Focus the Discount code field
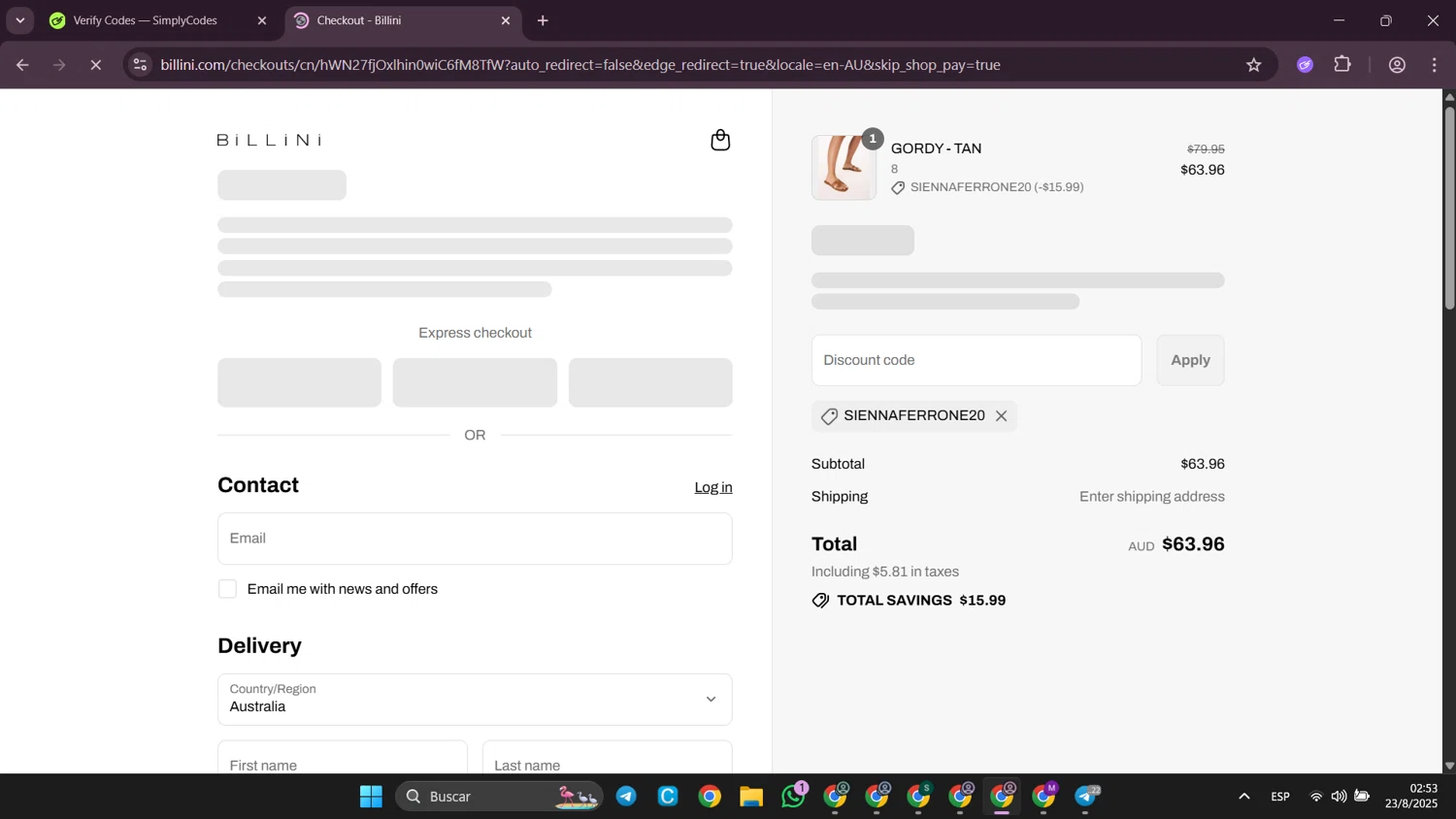Image resolution: width=1456 pixels, height=819 pixels. click(976, 360)
